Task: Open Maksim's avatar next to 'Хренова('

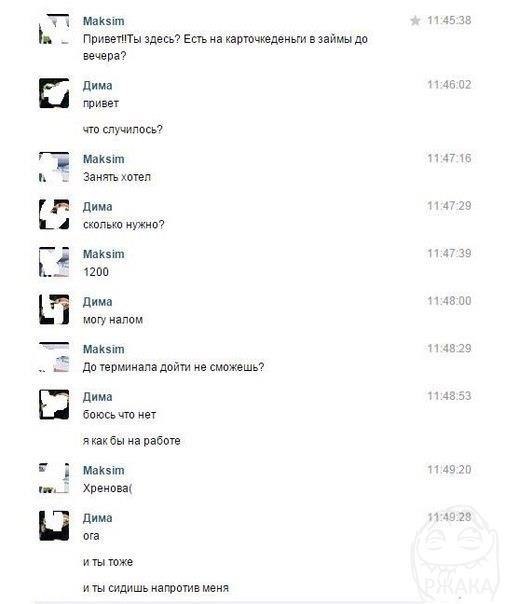Action: [54, 478]
